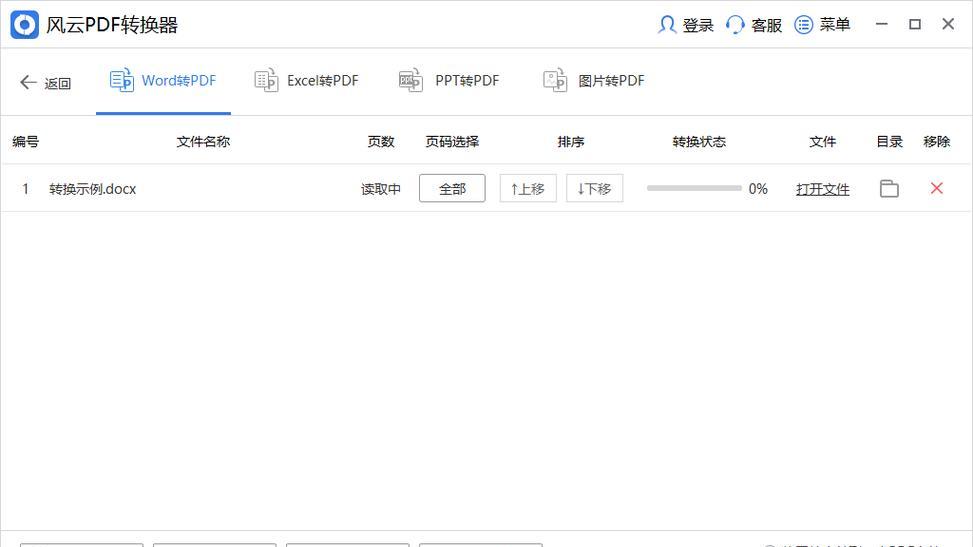
Task: Click the 目录 column header
Action: coord(889,142)
